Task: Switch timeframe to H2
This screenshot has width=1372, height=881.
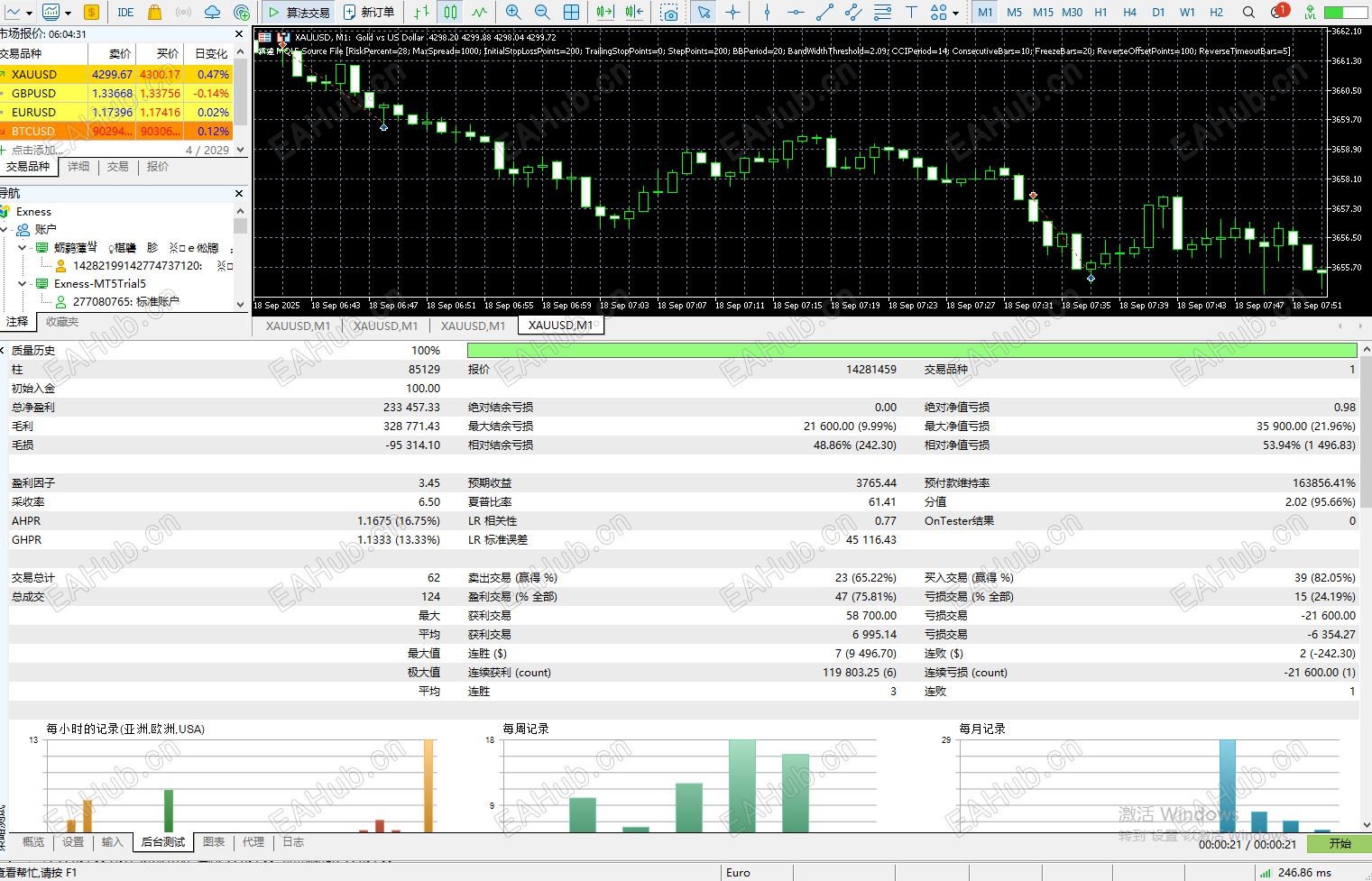Action: click(x=1216, y=13)
